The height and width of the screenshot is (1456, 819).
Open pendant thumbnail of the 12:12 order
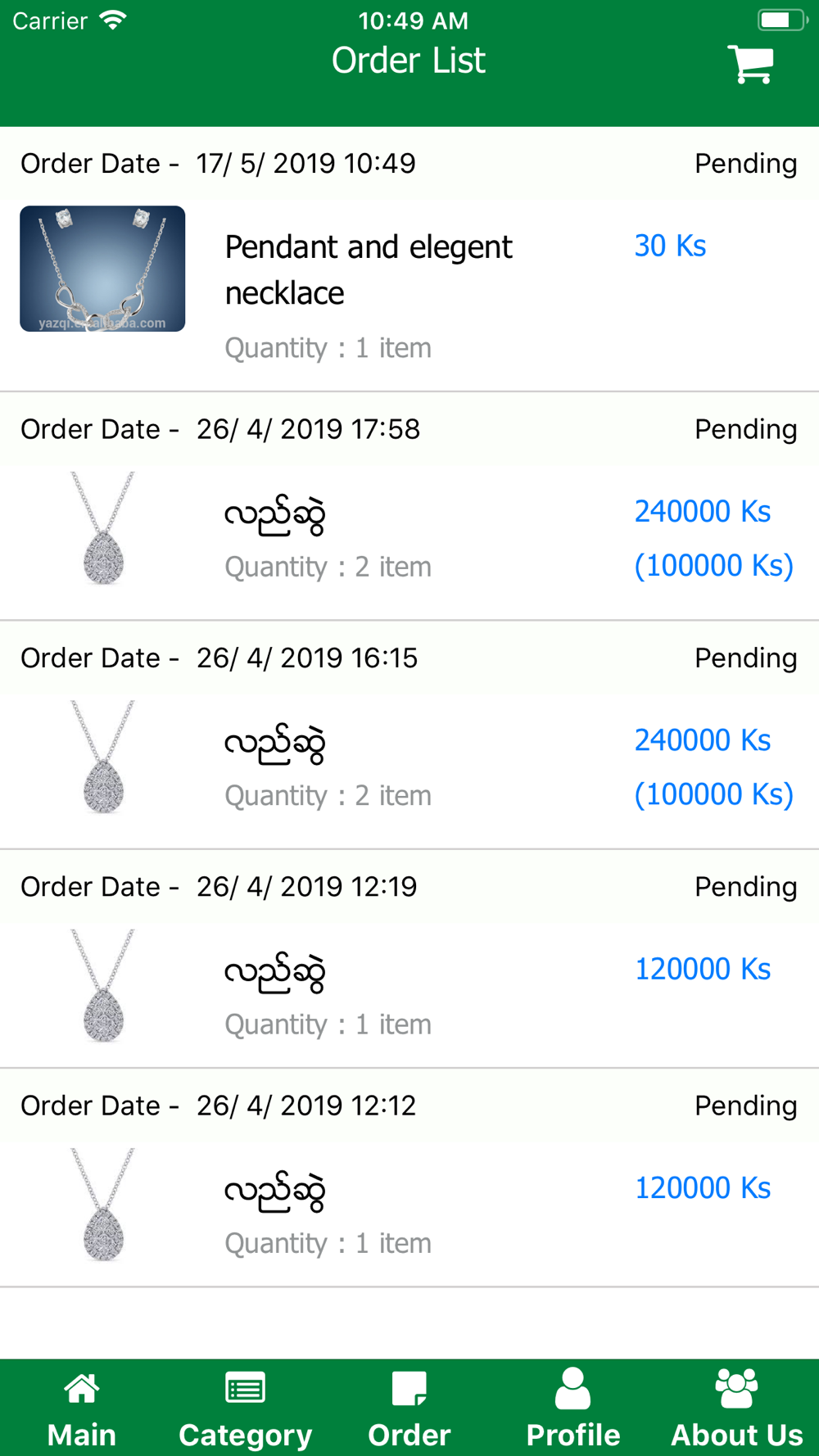pos(103,1205)
